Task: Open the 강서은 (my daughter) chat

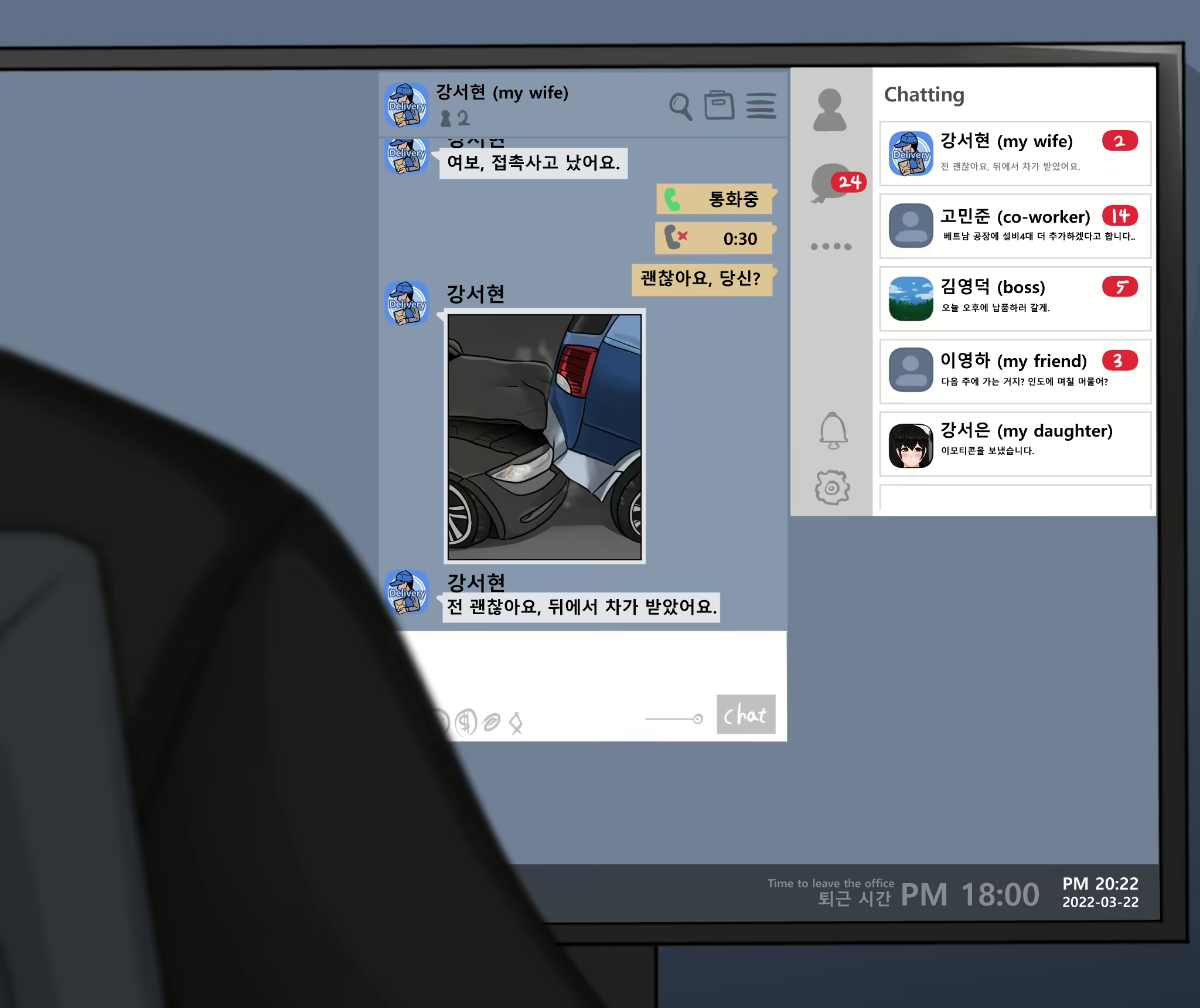Action: (x=1015, y=444)
